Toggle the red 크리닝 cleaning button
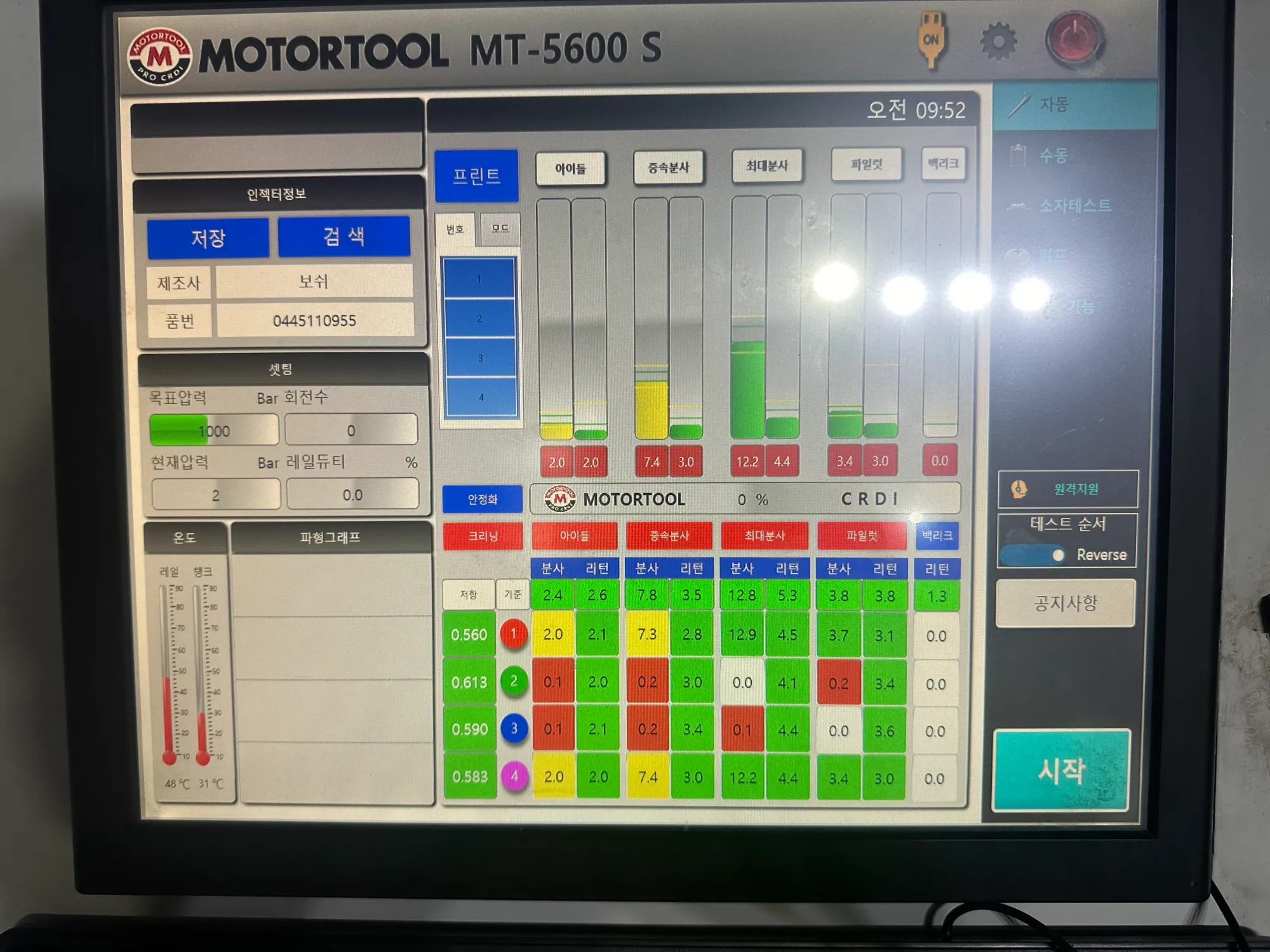Screen dimensions: 1270x952 [x=483, y=536]
